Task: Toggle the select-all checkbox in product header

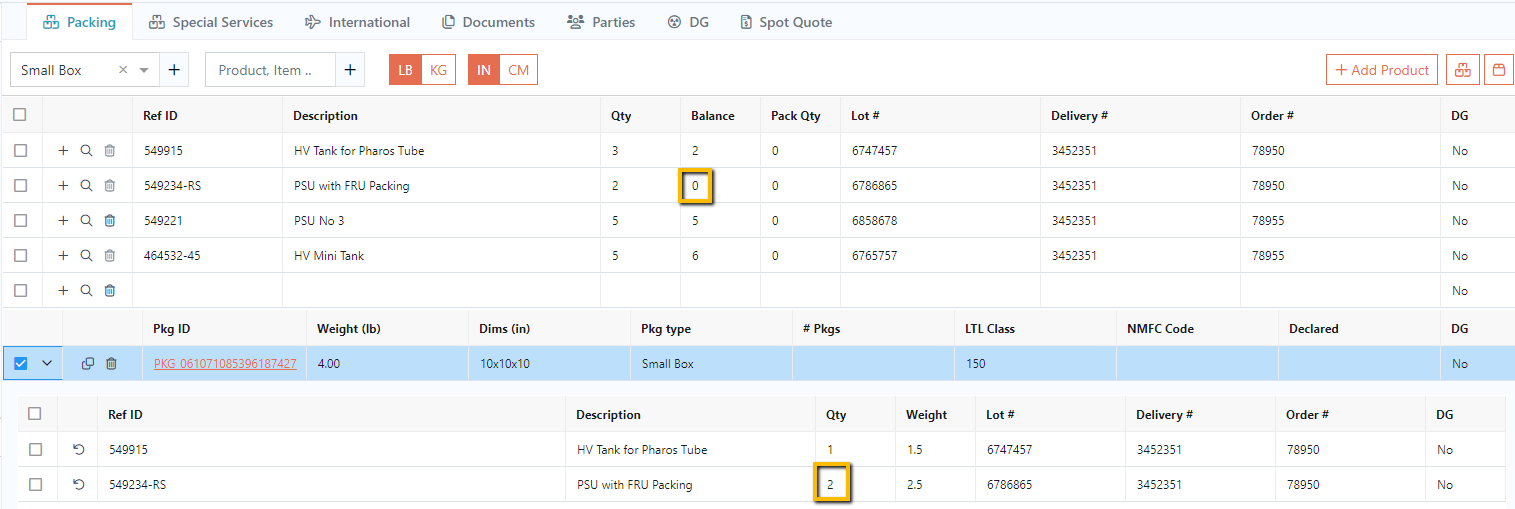Action: (x=20, y=115)
